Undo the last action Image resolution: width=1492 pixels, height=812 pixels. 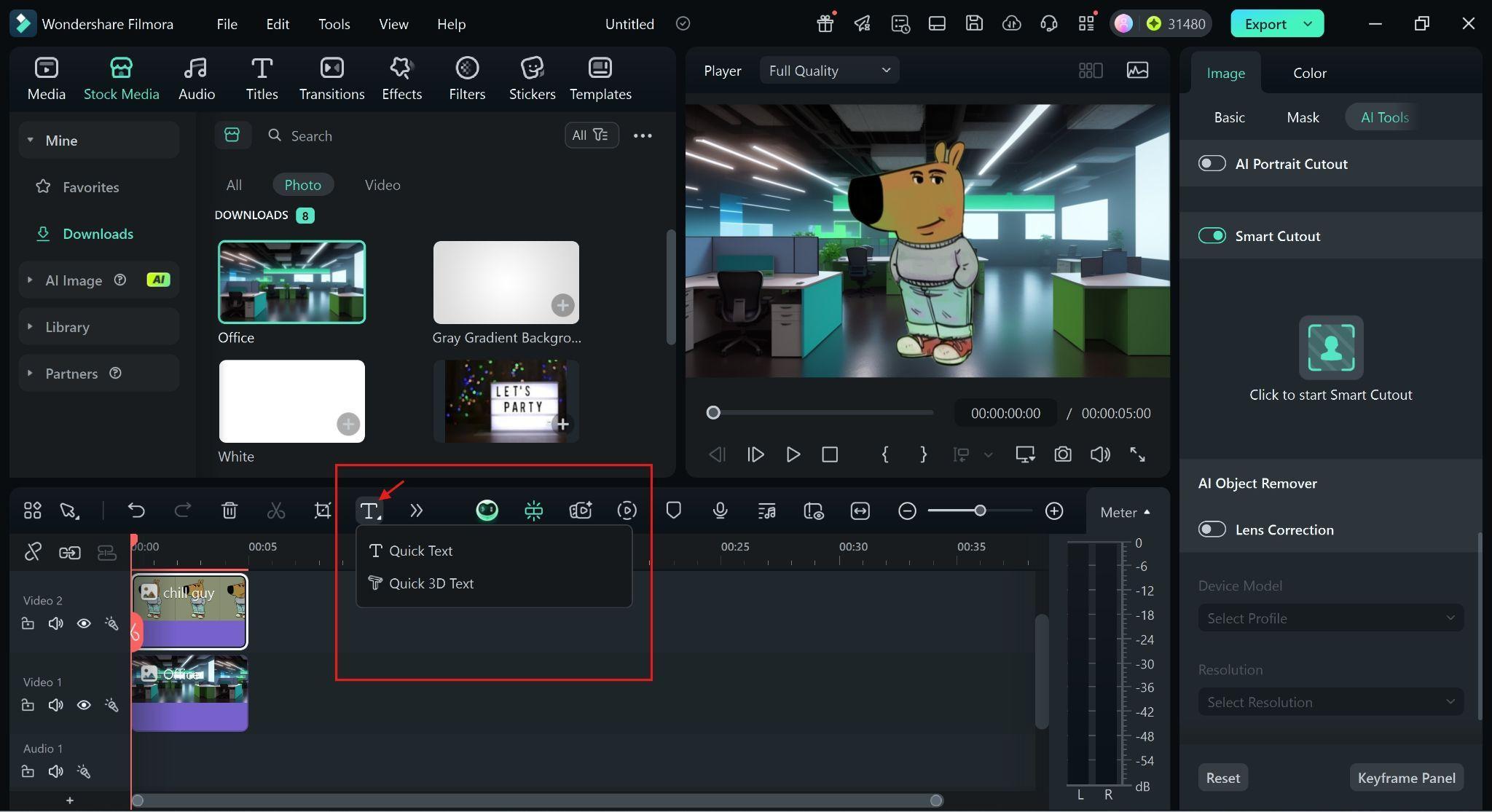[136, 511]
